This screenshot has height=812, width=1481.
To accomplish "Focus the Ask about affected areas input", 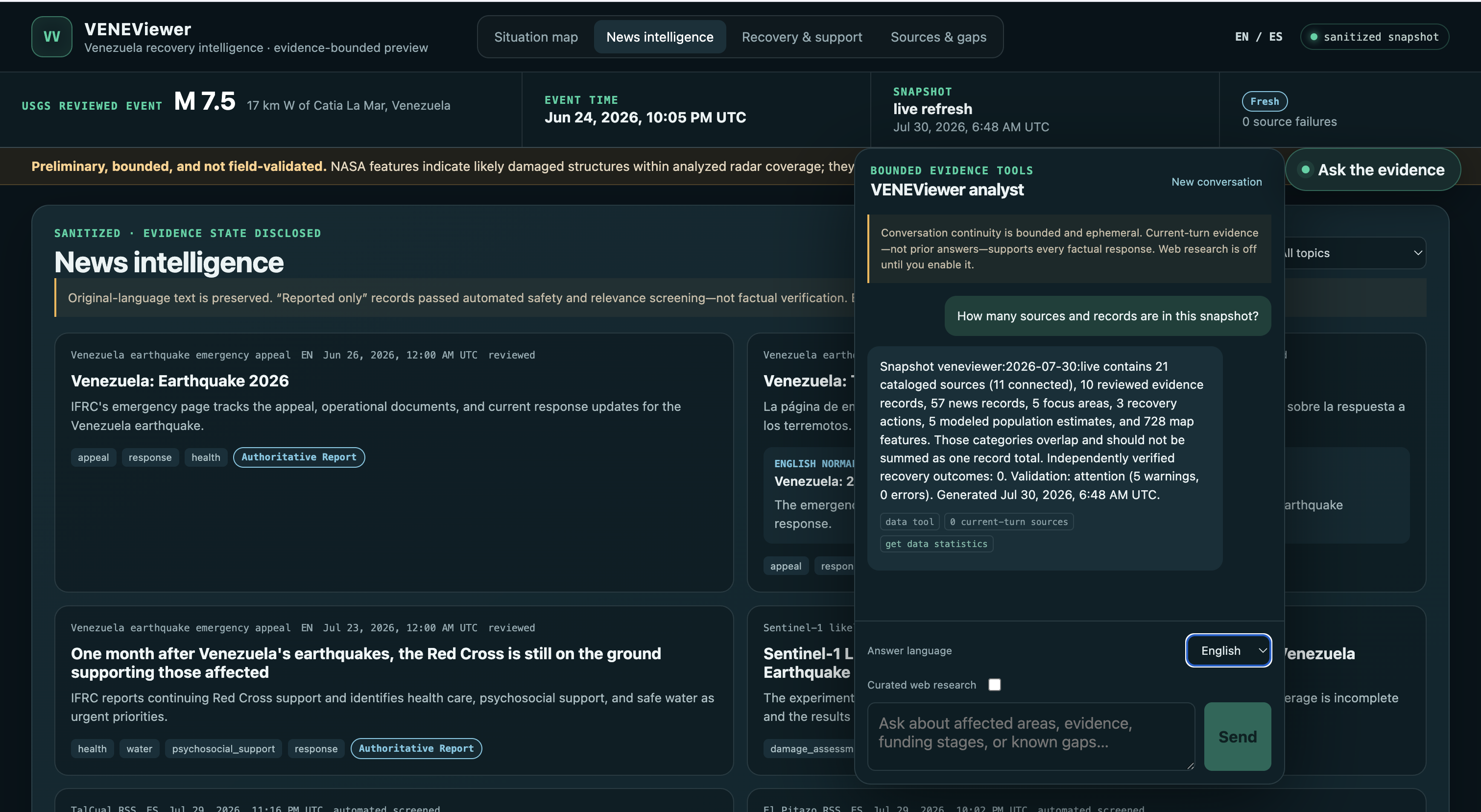I will pyautogui.click(x=1031, y=736).
